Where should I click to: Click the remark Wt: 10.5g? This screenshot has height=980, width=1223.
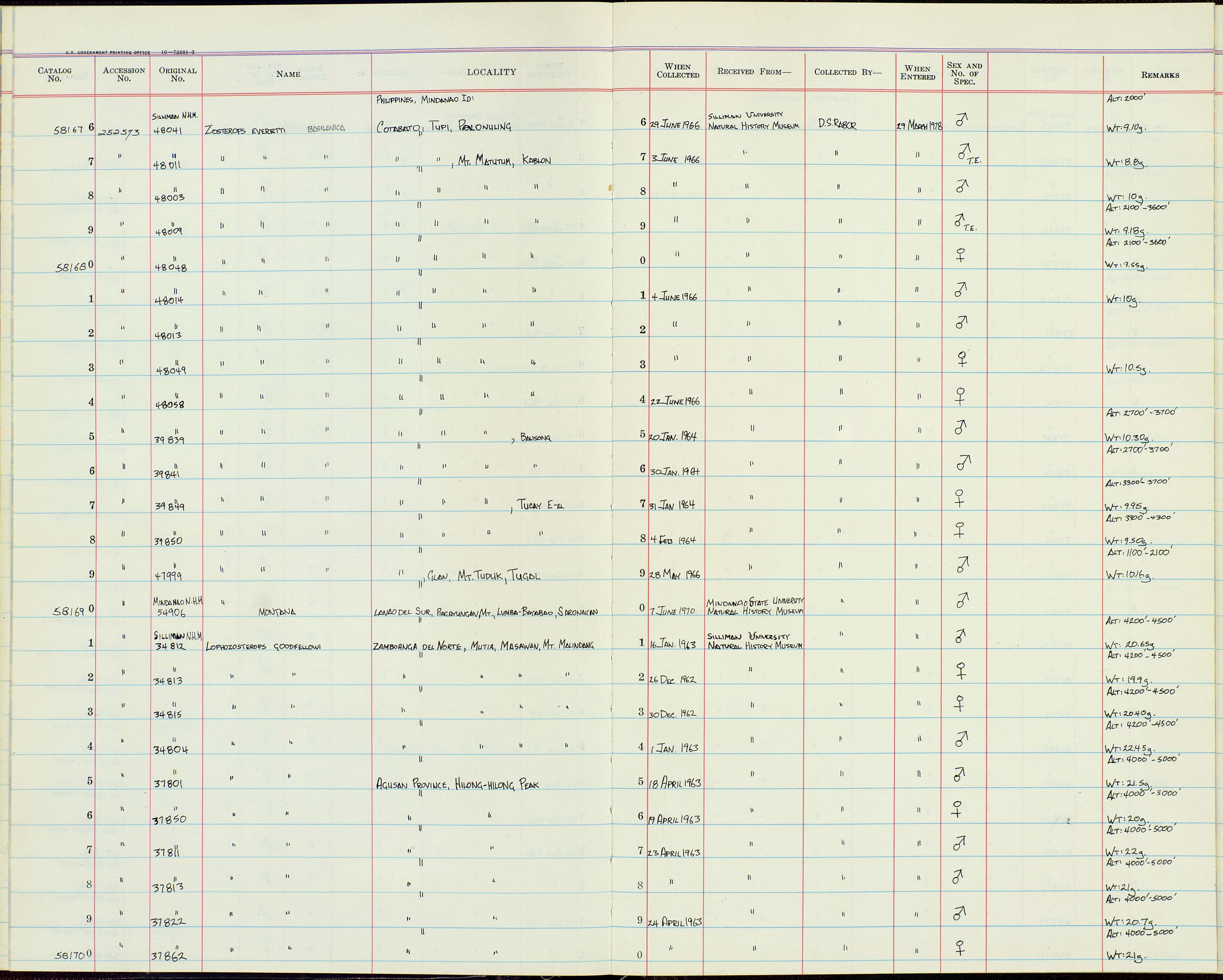[1128, 369]
